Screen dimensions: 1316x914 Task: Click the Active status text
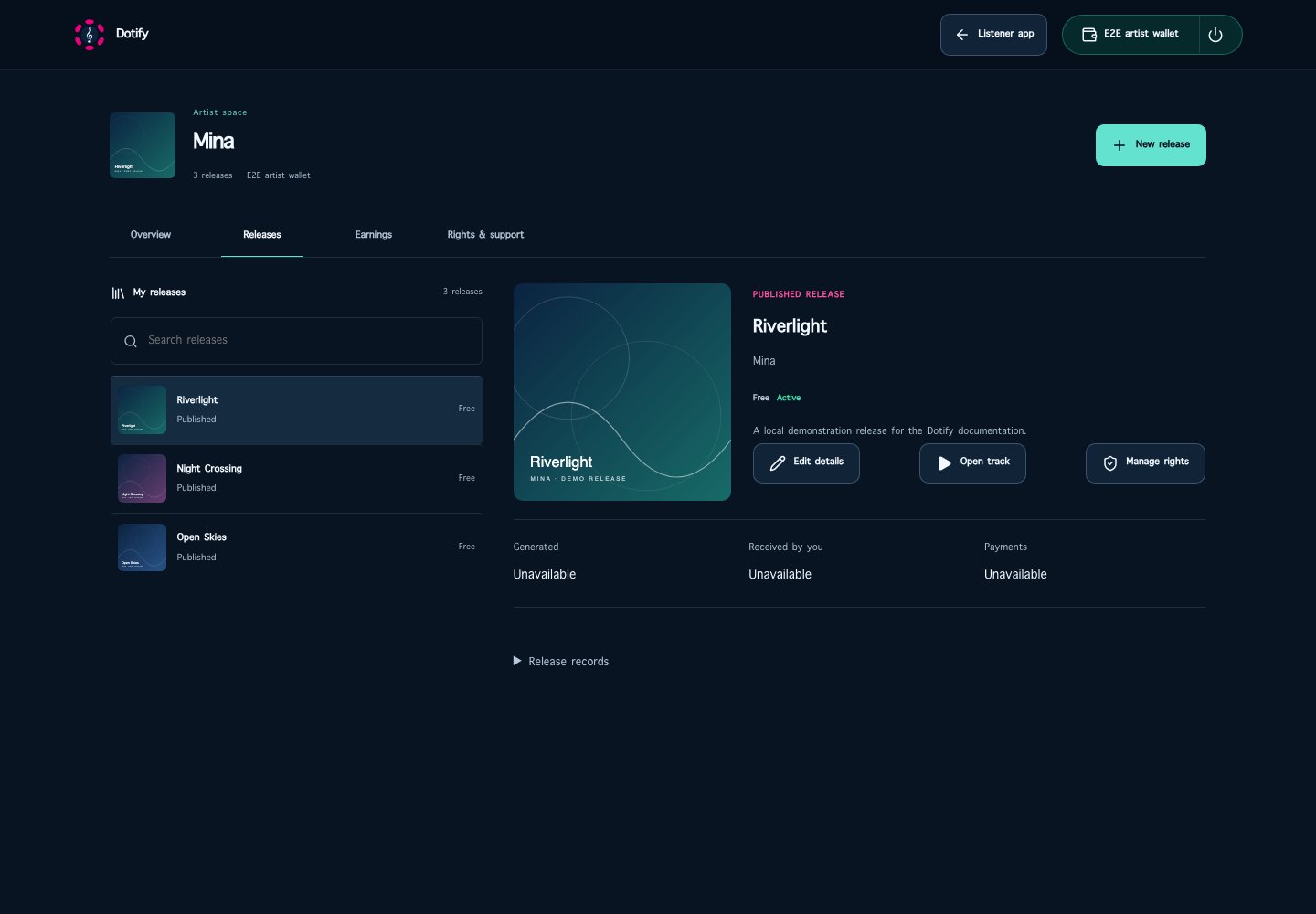789,398
